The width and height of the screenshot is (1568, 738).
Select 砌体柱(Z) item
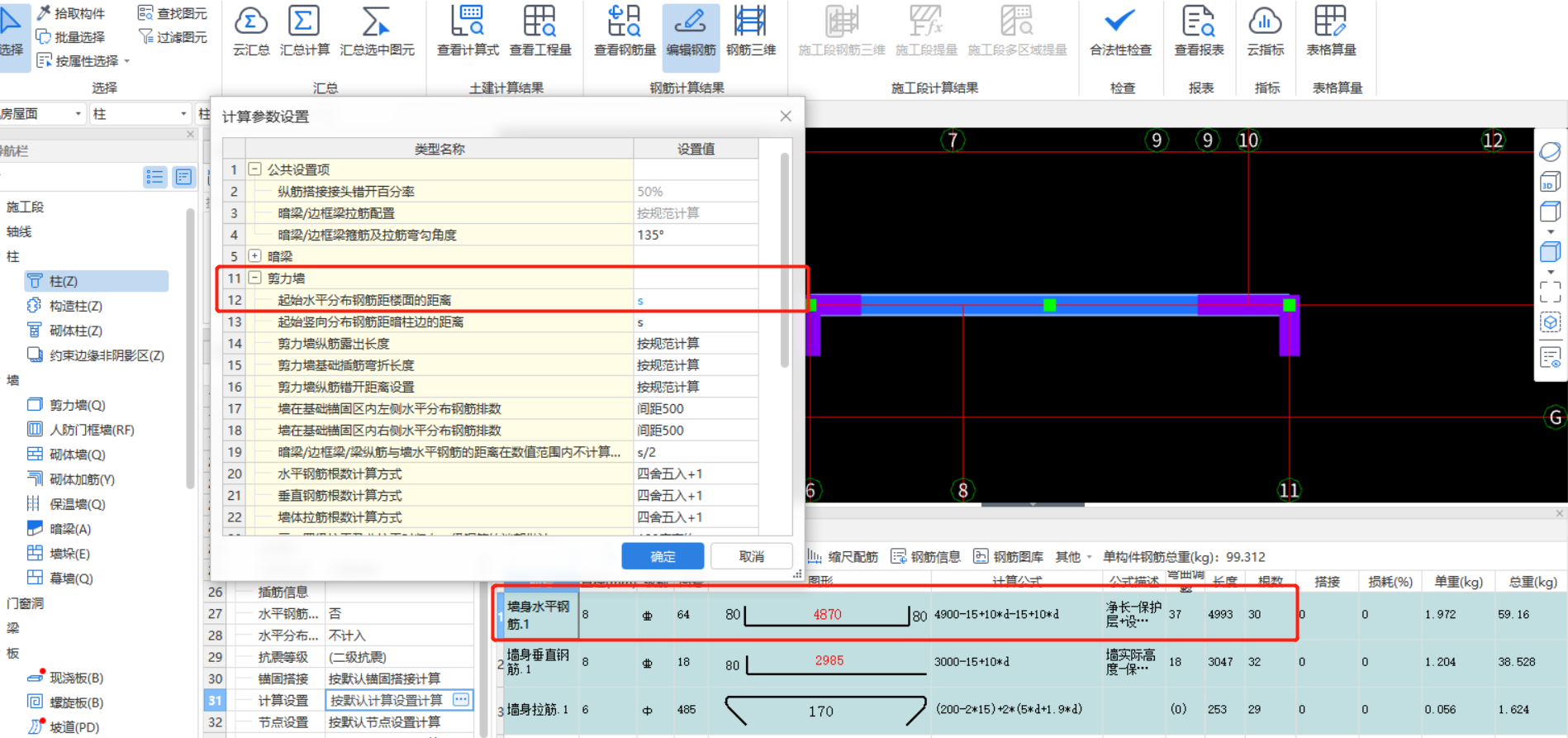tap(66, 331)
